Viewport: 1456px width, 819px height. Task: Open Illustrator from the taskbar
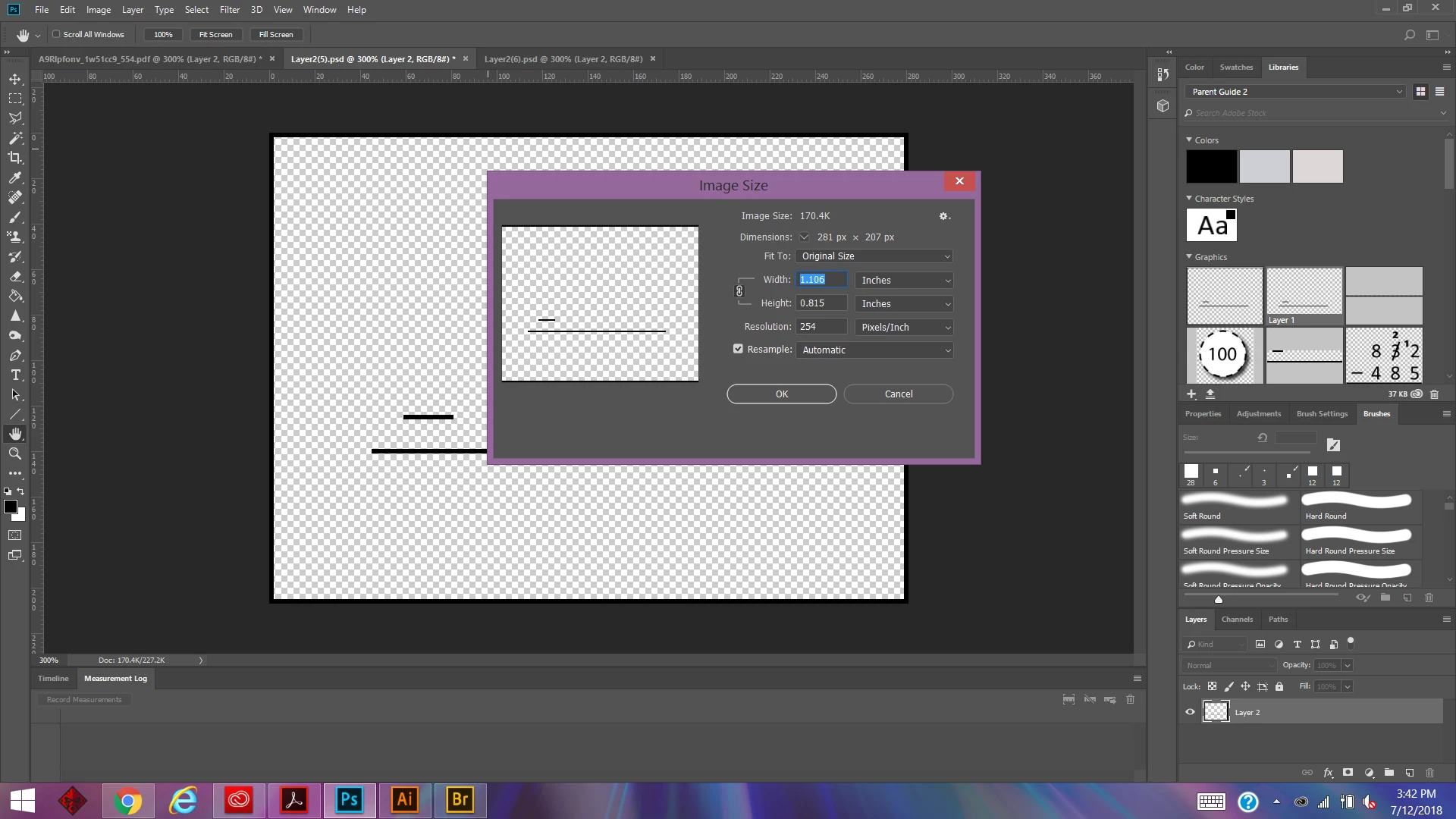405,800
